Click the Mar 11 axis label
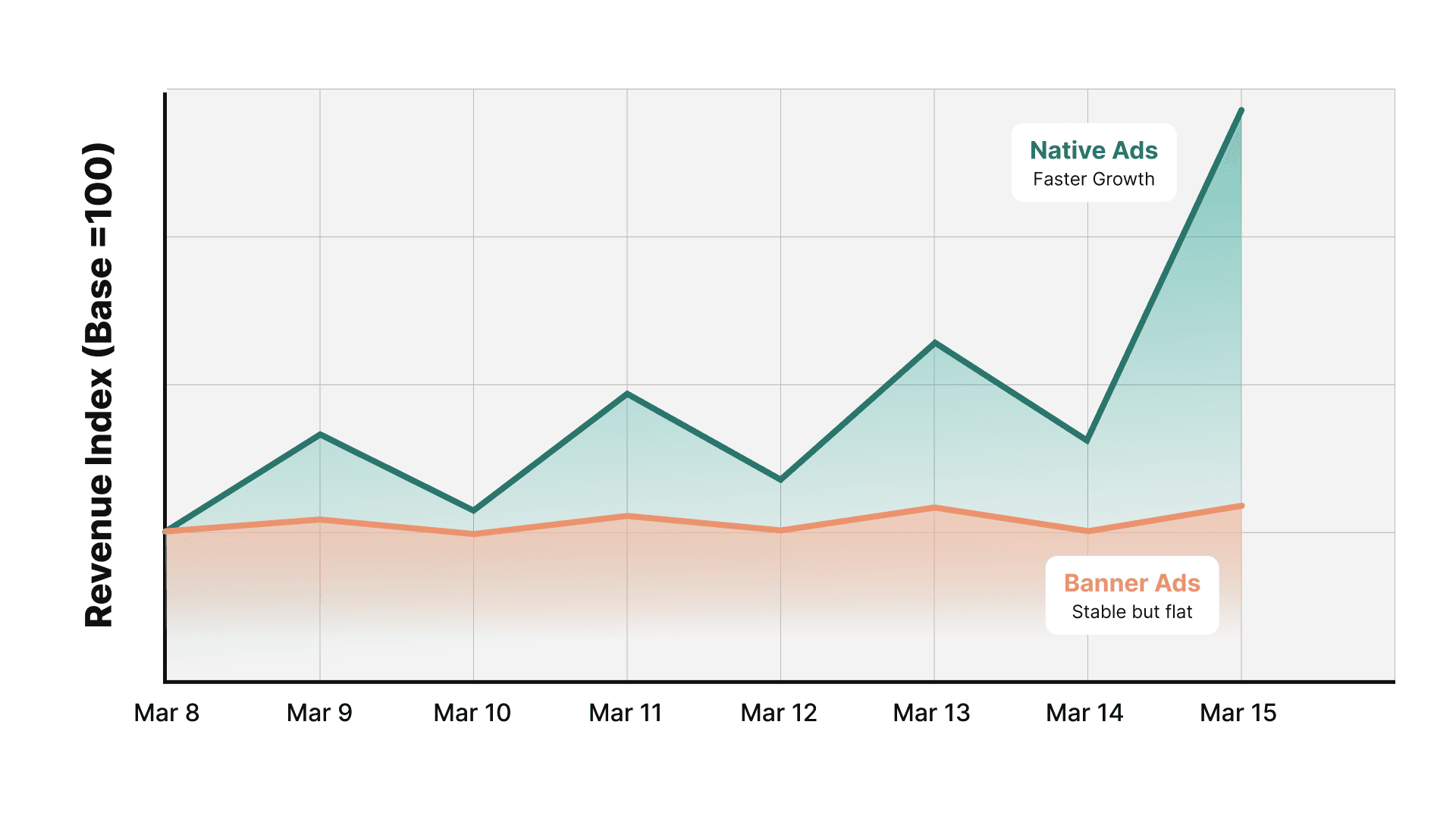 pyautogui.click(x=626, y=713)
